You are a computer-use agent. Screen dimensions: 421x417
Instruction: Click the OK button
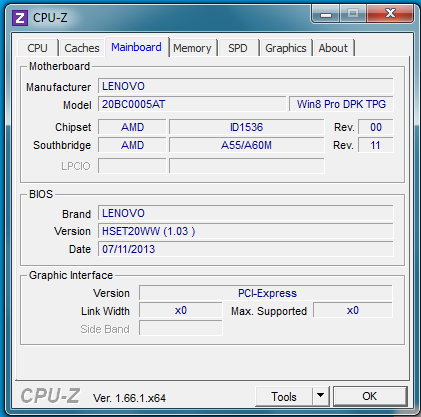[370, 396]
